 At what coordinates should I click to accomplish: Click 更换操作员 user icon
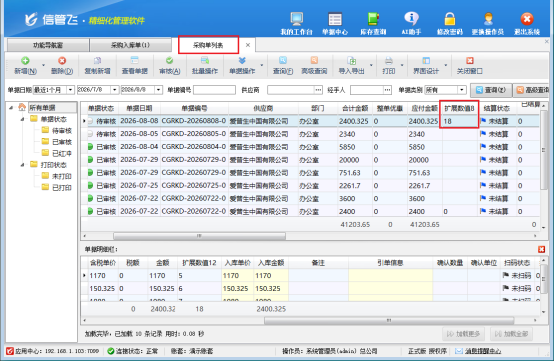(x=488, y=23)
